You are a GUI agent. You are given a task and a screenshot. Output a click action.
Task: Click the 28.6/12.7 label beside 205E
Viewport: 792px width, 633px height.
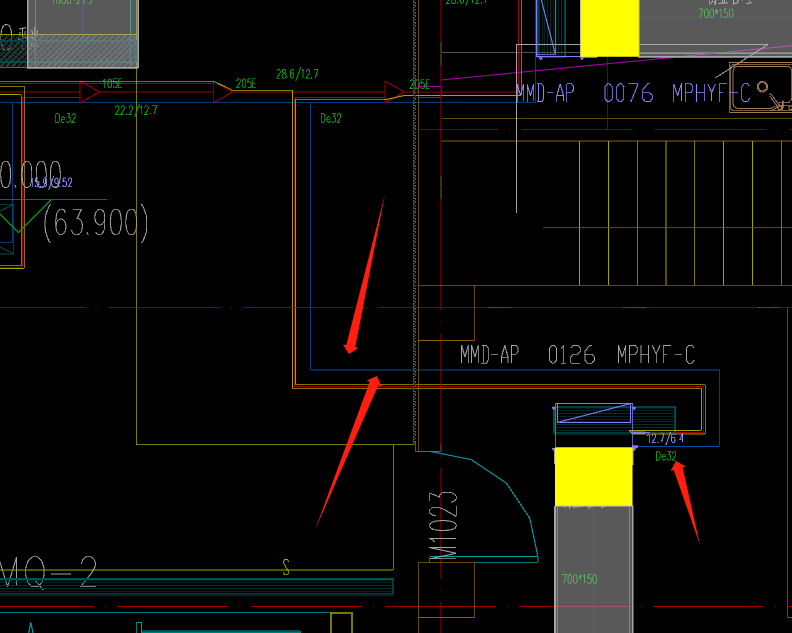[297, 74]
